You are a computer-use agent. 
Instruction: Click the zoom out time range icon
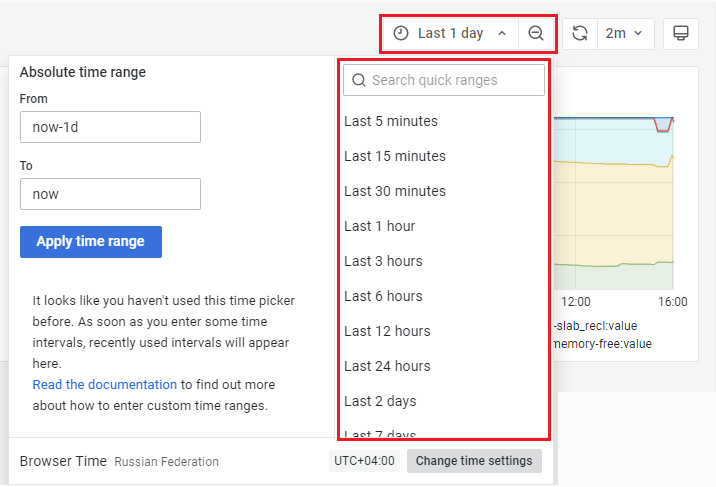click(536, 33)
